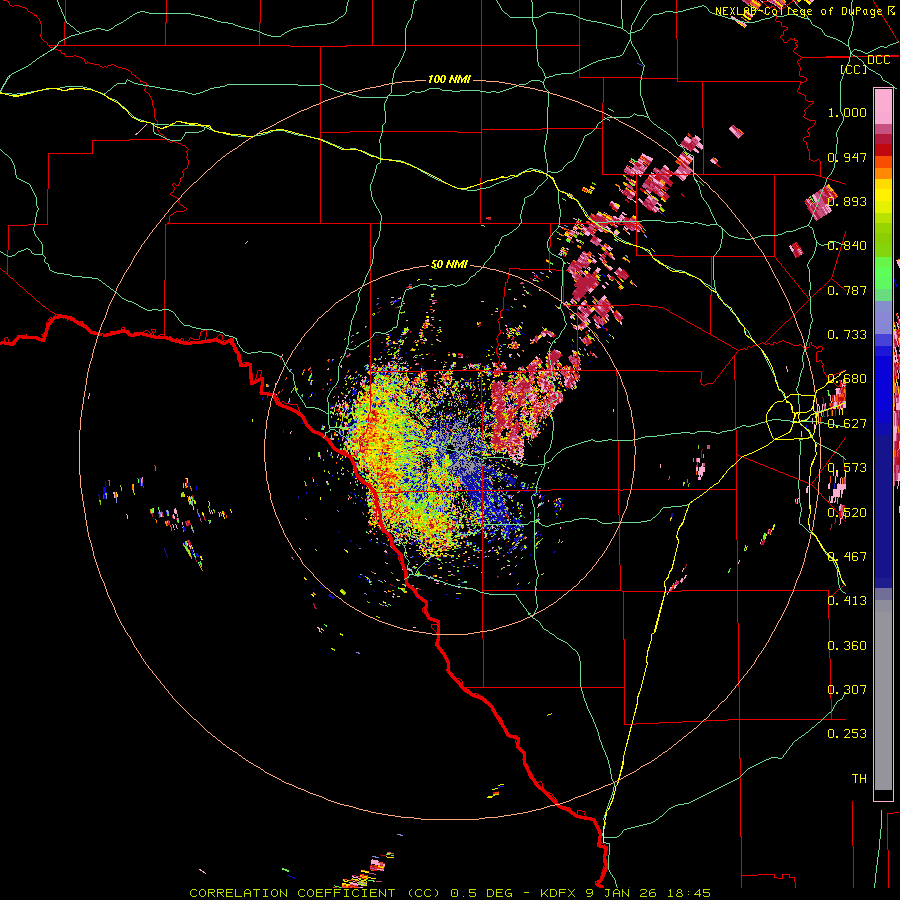Select the 0.467 scale value
This screenshot has width=900, height=900.
click(x=847, y=557)
